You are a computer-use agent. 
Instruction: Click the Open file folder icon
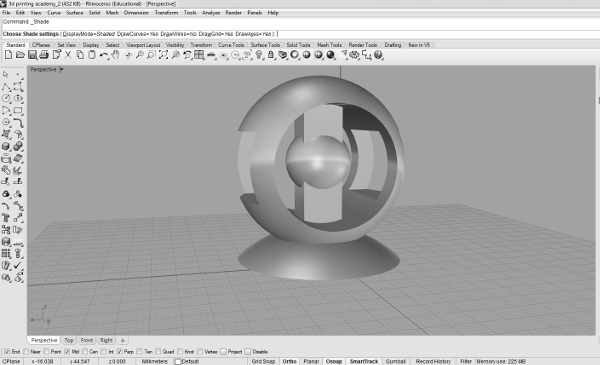(x=20, y=55)
